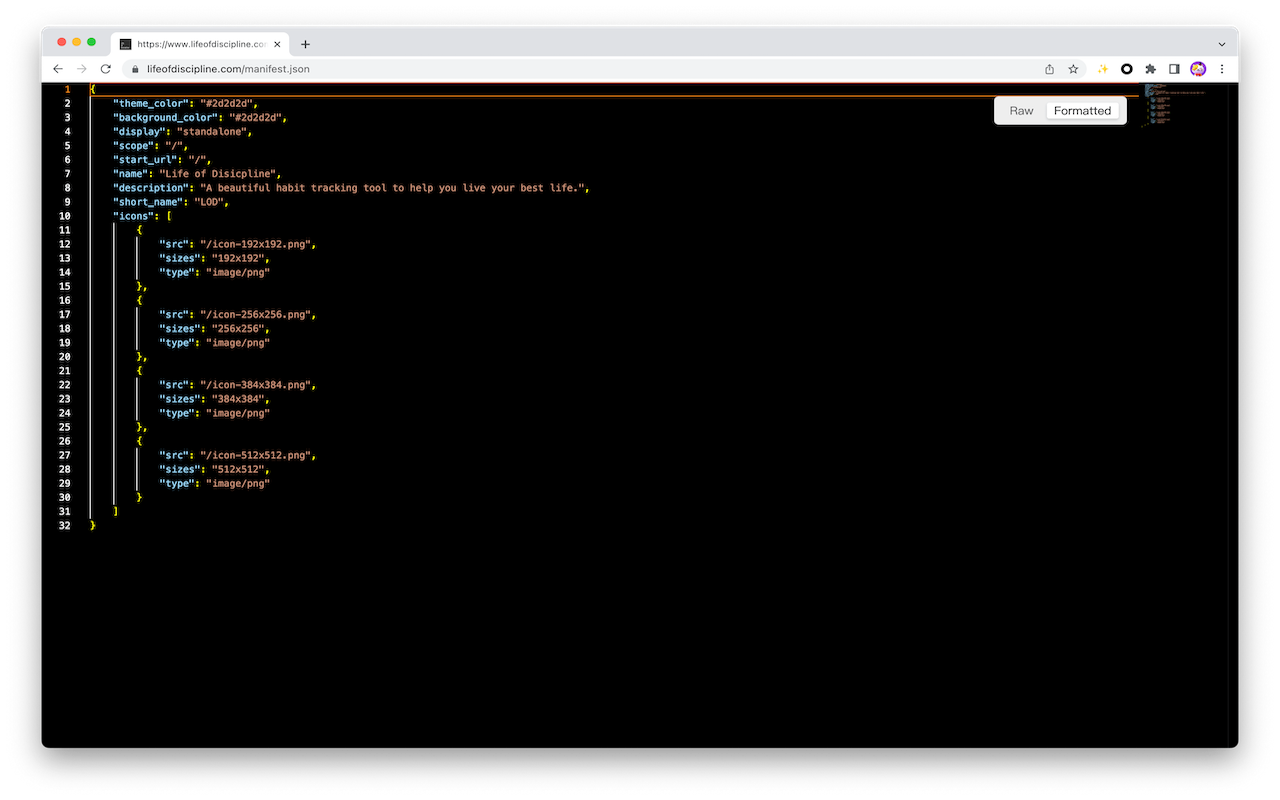1280x800 pixels.
Task: Close the lifeofdiscipline.com tab
Action: 277,44
